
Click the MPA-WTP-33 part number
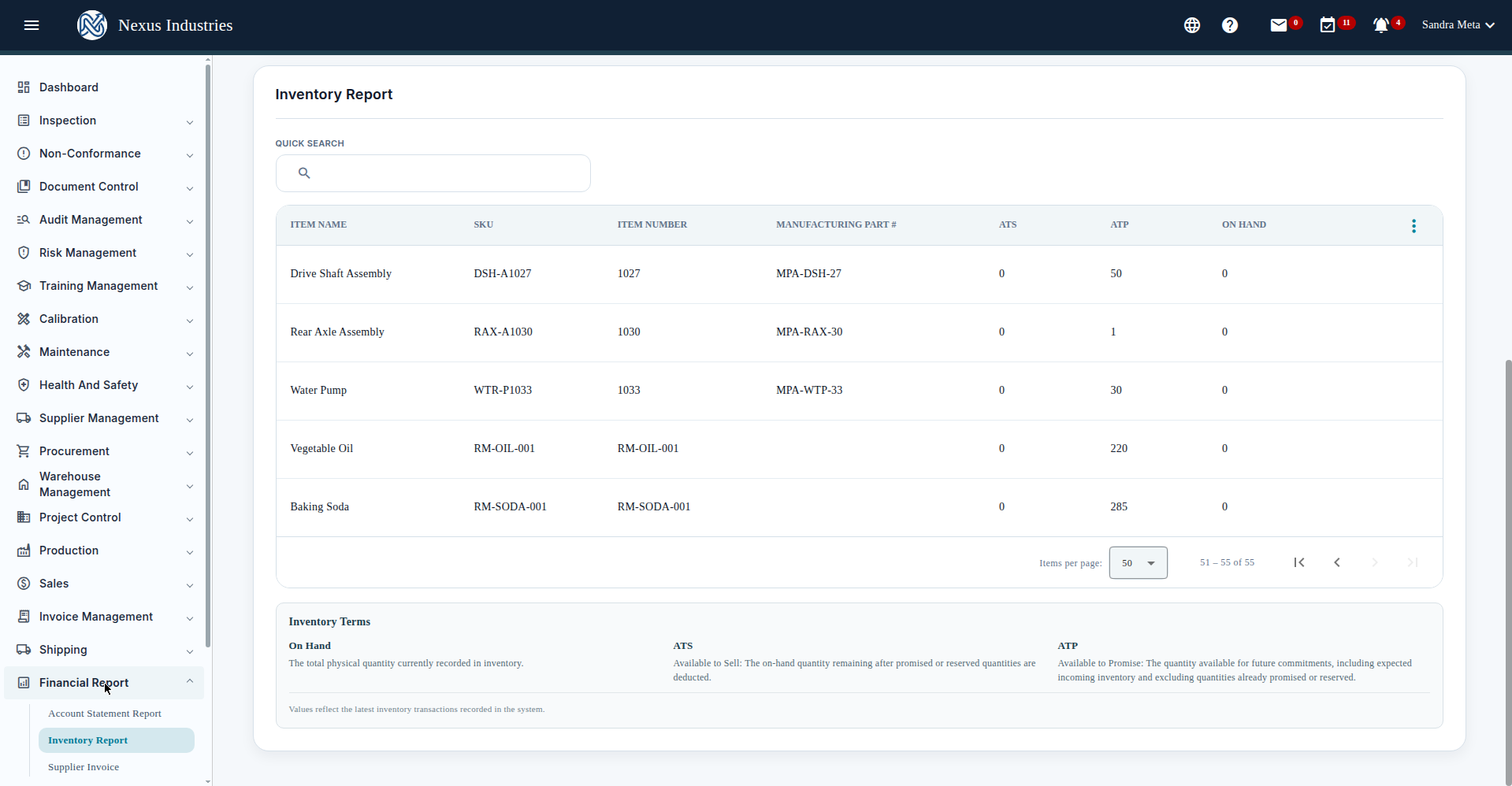(809, 390)
